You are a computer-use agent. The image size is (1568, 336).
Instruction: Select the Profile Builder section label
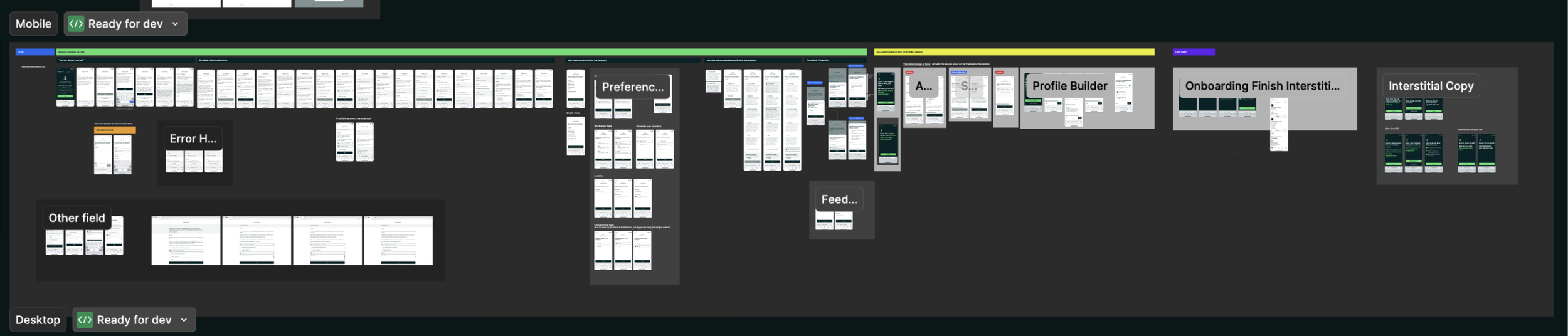(1069, 86)
